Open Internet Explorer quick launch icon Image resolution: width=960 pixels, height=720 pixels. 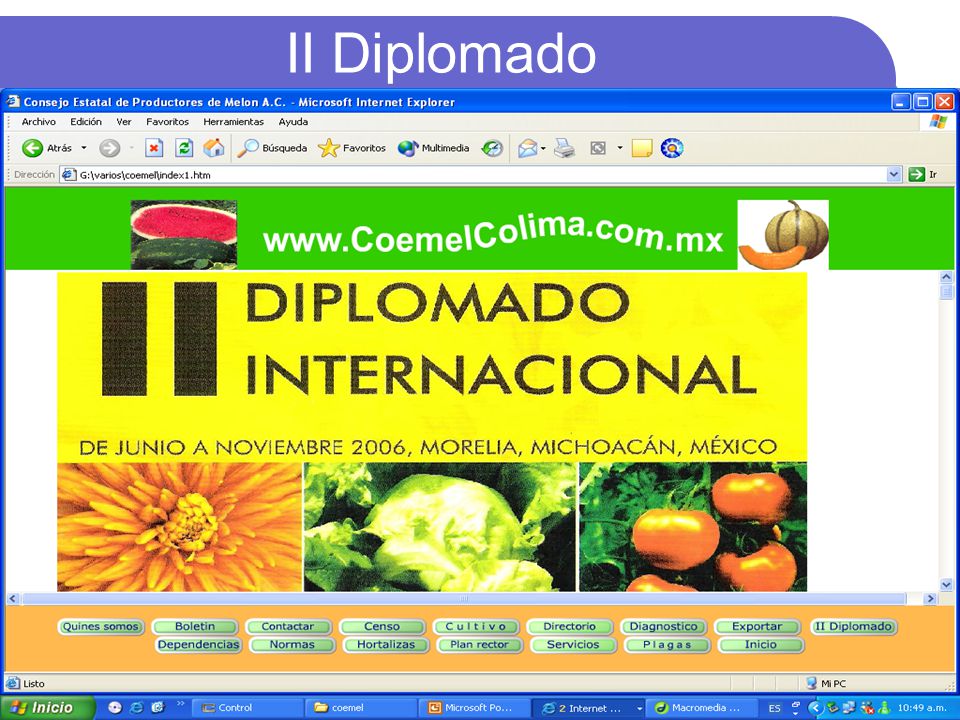136,707
